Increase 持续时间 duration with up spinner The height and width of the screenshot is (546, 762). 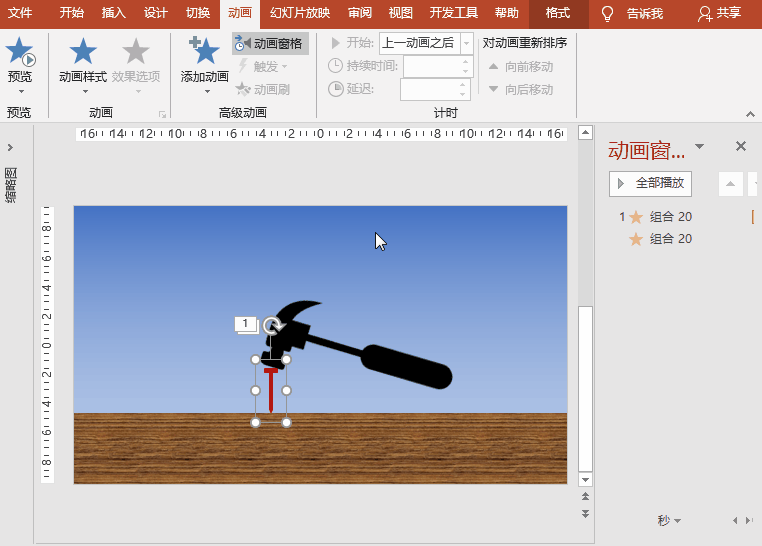pos(466,62)
